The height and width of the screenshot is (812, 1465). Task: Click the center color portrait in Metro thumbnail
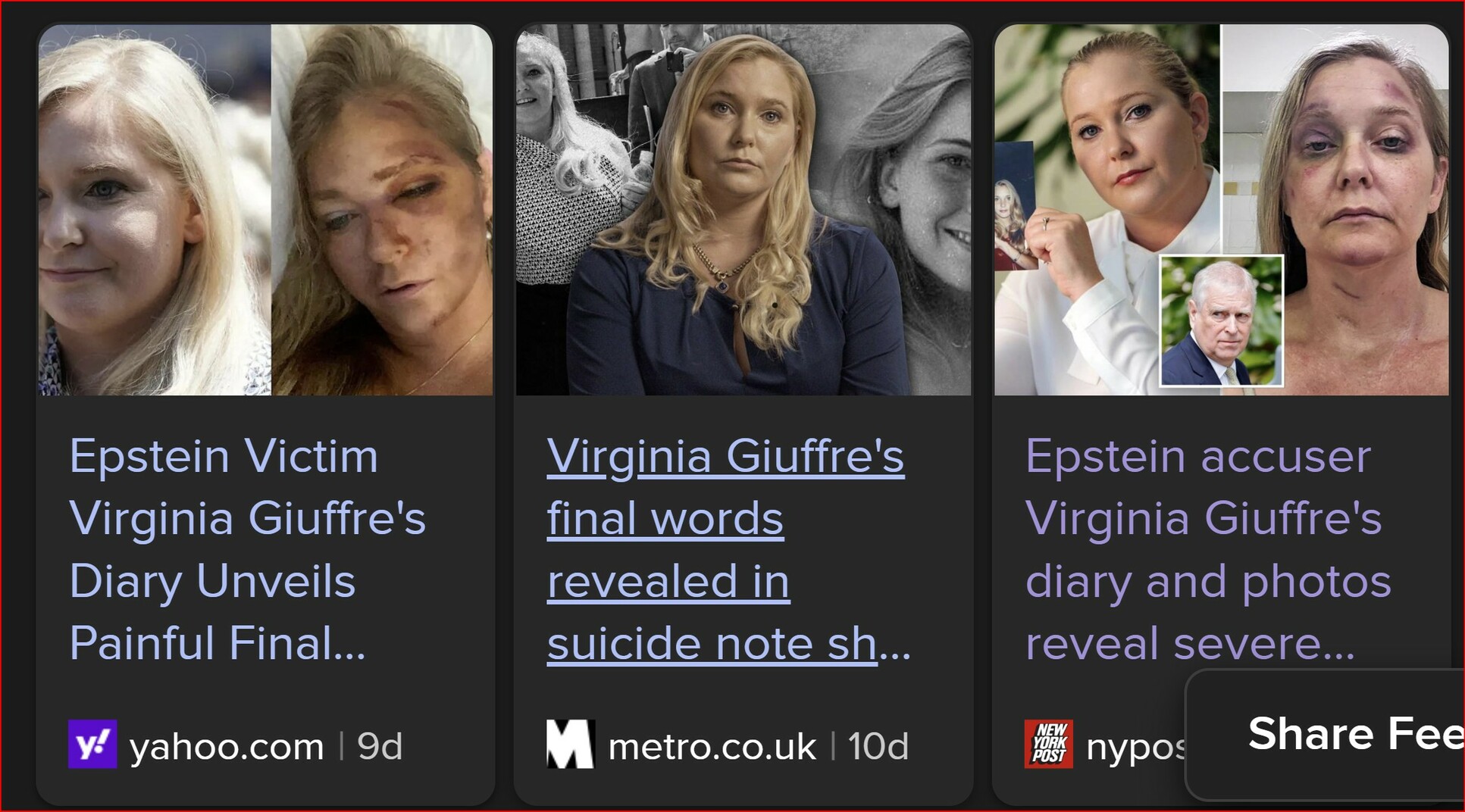[735, 220]
